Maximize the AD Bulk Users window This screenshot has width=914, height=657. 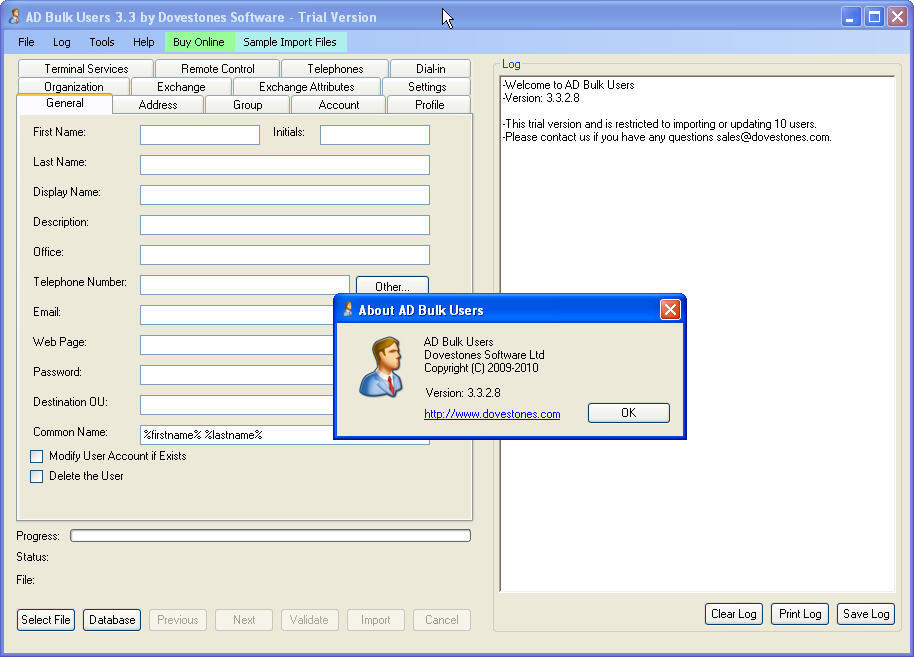874,17
